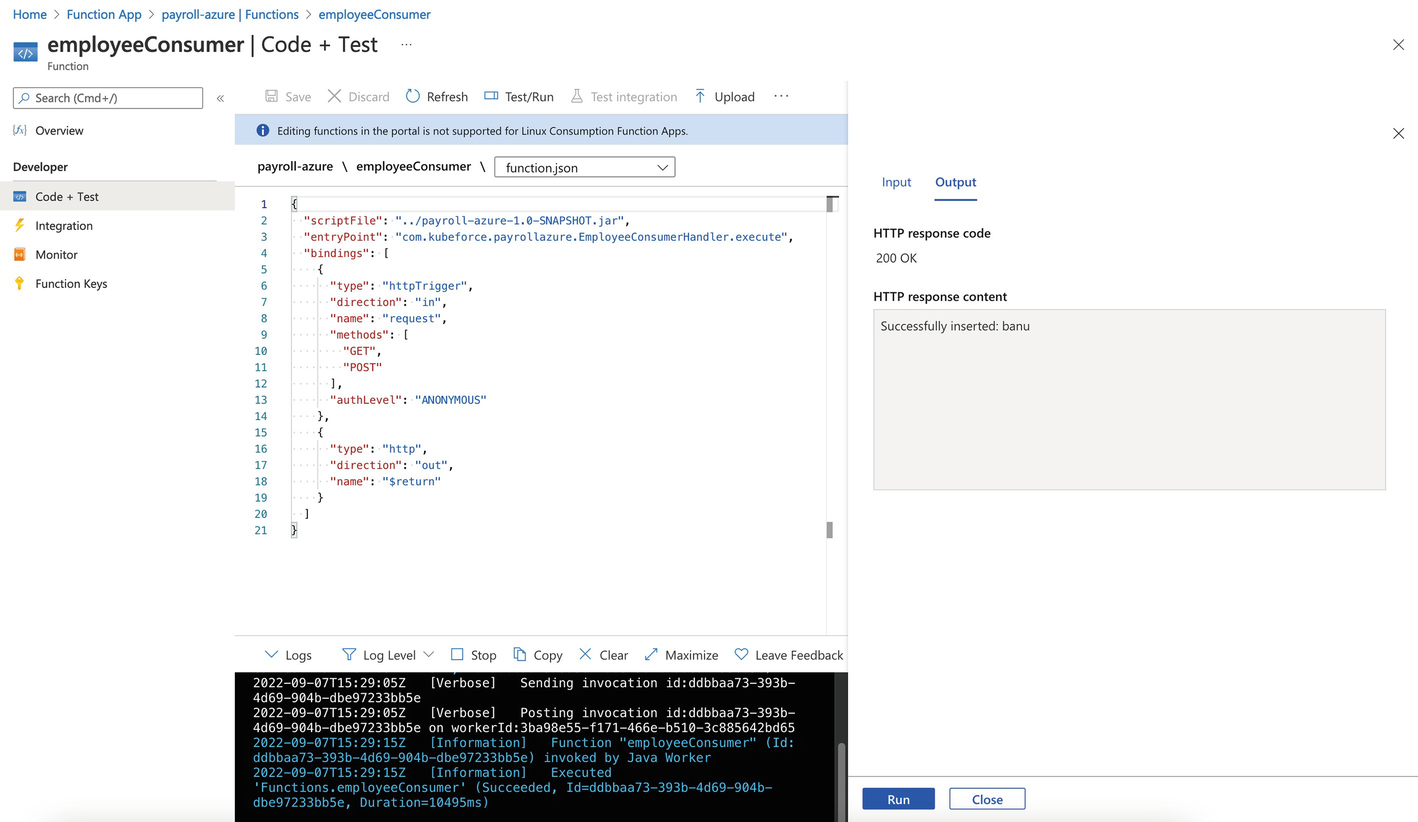Clear the logs console
The image size is (1418, 822).
[603, 655]
